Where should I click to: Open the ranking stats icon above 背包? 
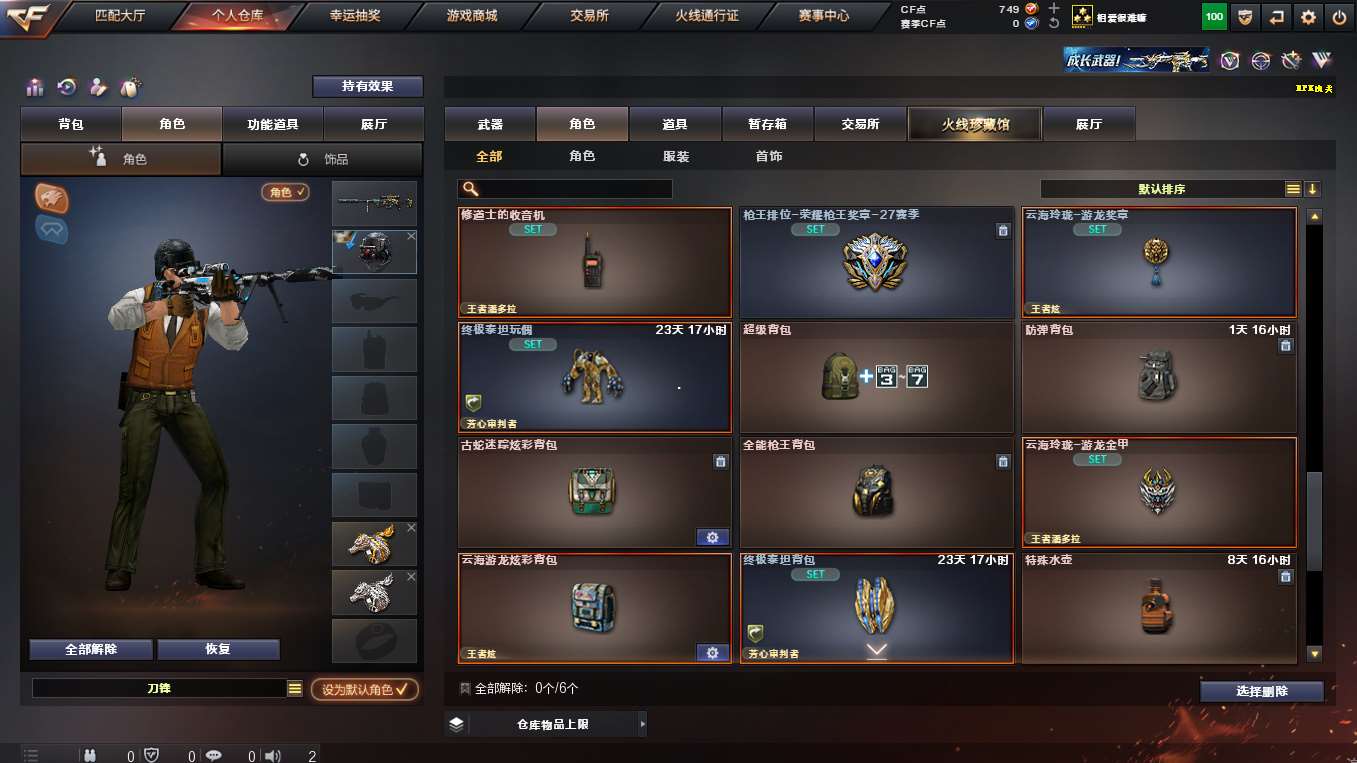point(36,87)
